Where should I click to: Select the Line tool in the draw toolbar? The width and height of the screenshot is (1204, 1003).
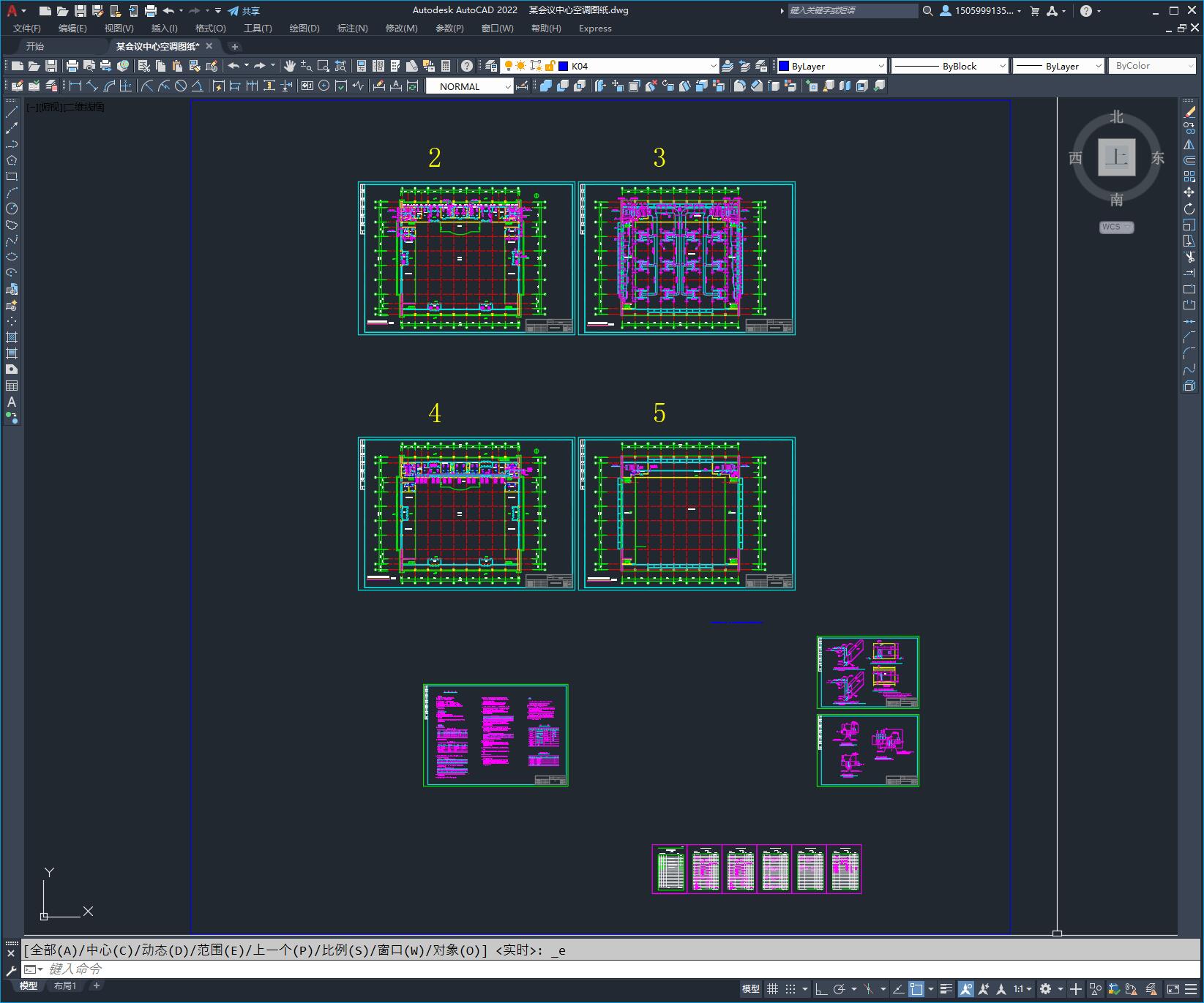pyautogui.click(x=12, y=112)
